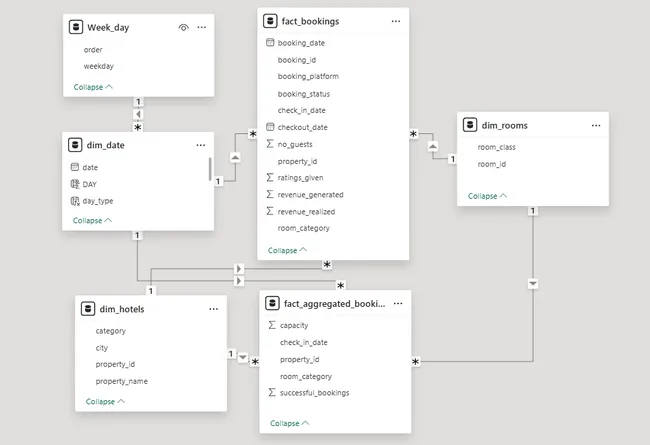Click the calendar icon beside checkout_date
The height and width of the screenshot is (445, 650).
coord(270,127)
